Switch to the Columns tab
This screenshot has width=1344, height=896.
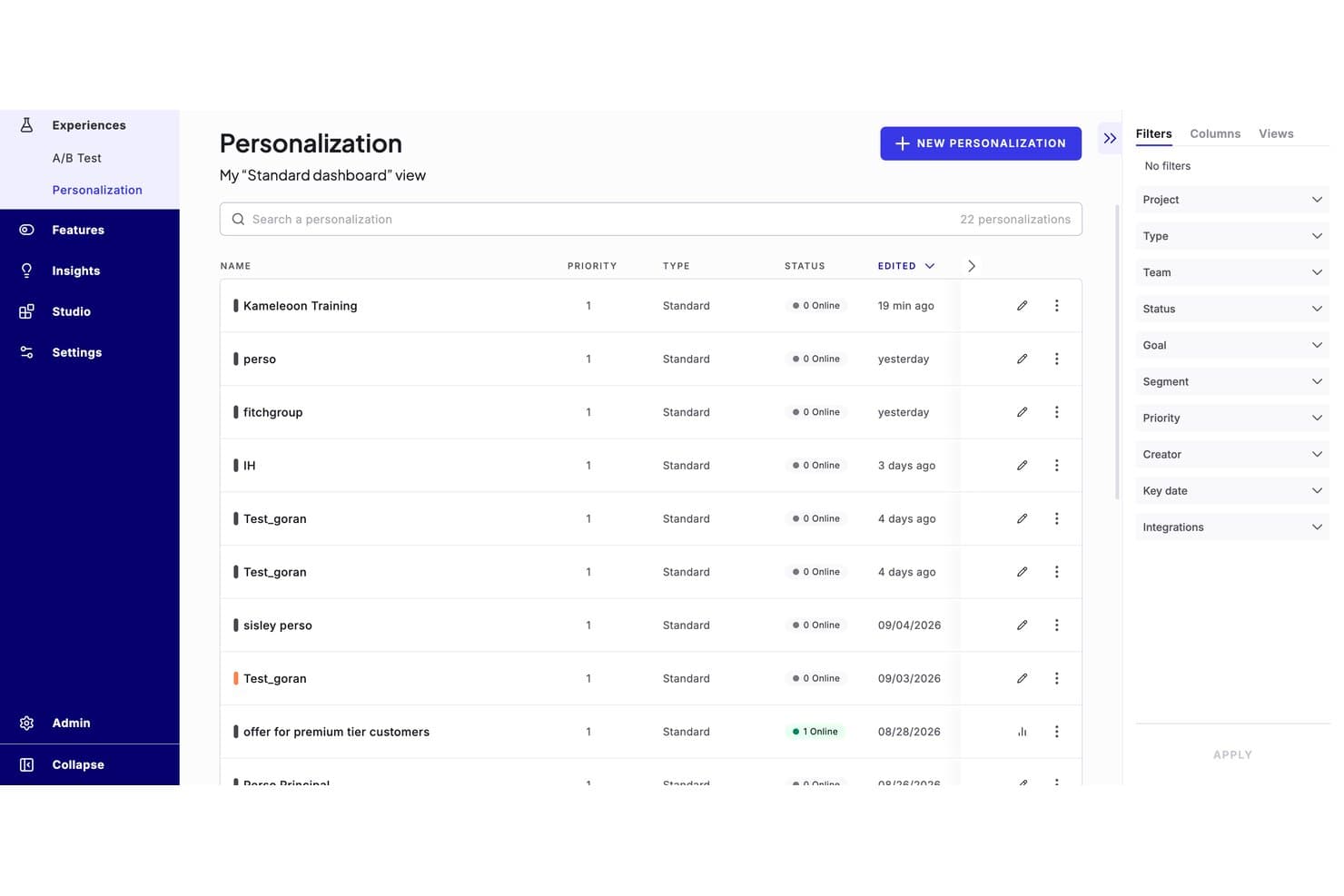tap(1215, 133)
